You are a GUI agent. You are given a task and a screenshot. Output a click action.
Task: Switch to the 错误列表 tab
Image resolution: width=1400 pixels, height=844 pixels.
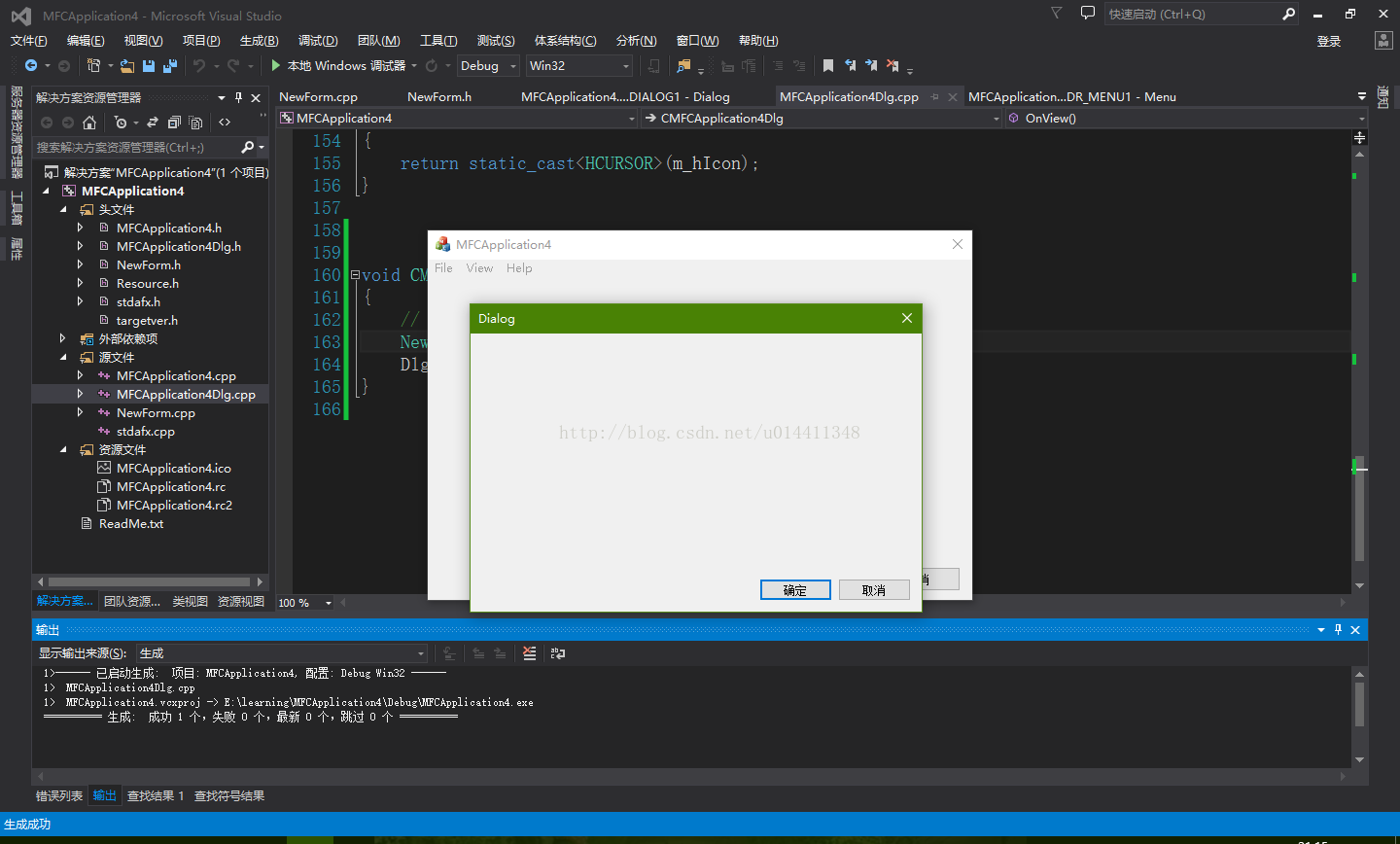pyautogui.click(x=59, y=796)
